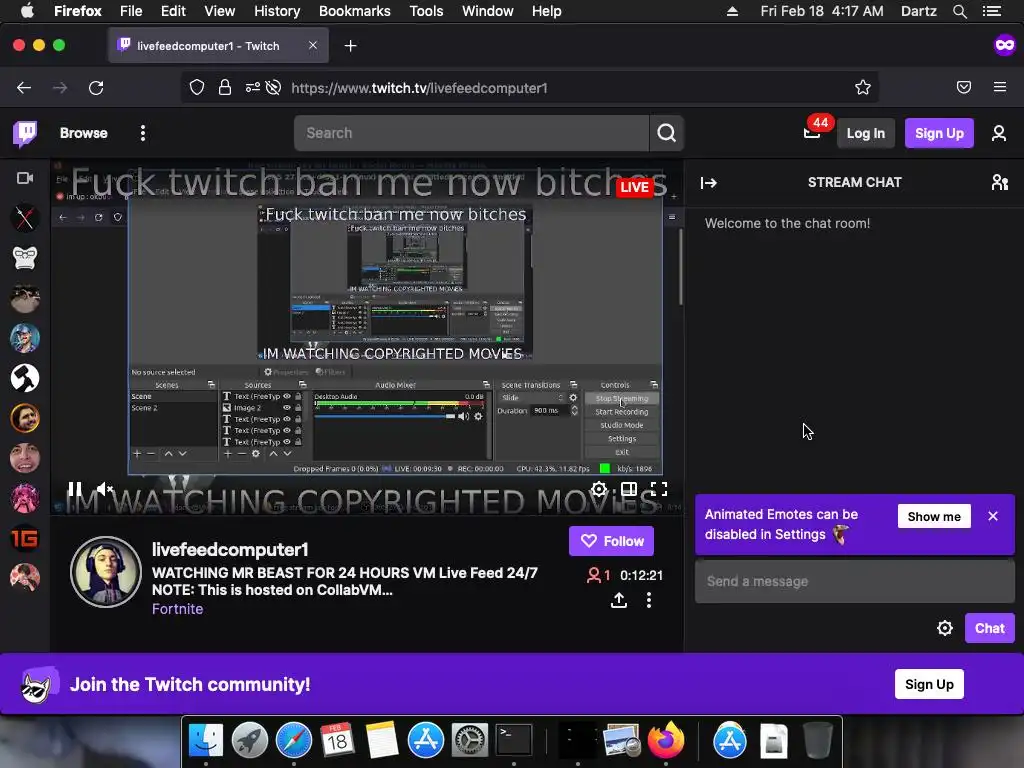Open the three-dot menu beside Browse

click(x=142, y=133)
